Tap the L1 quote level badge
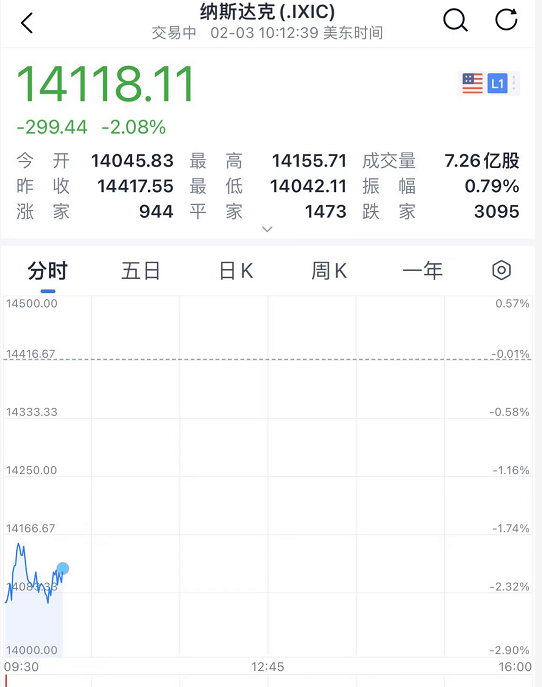The image size is (542, 687). point(497,83)
